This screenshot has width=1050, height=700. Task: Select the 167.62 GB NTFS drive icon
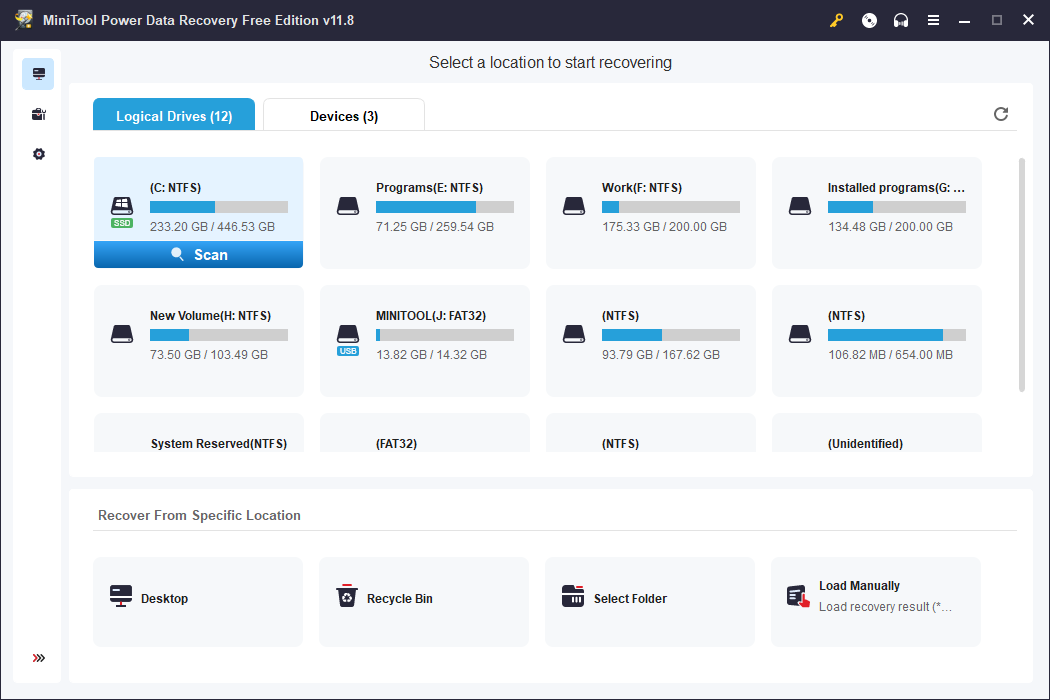(574, 334)
